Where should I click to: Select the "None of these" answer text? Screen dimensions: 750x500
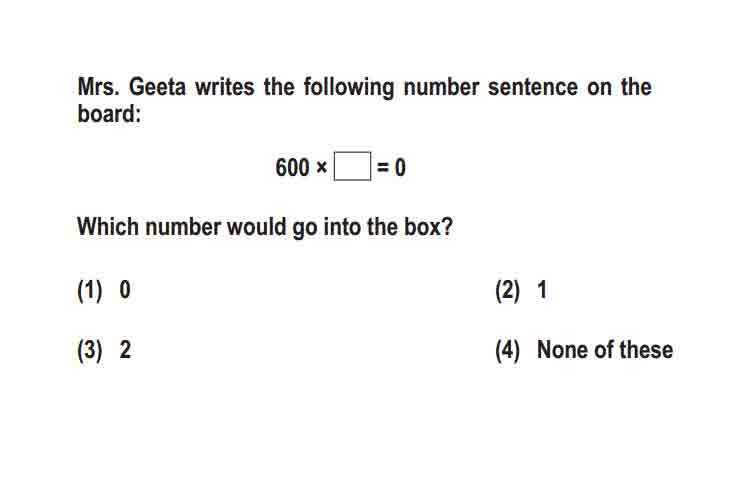tap(605, 350)
